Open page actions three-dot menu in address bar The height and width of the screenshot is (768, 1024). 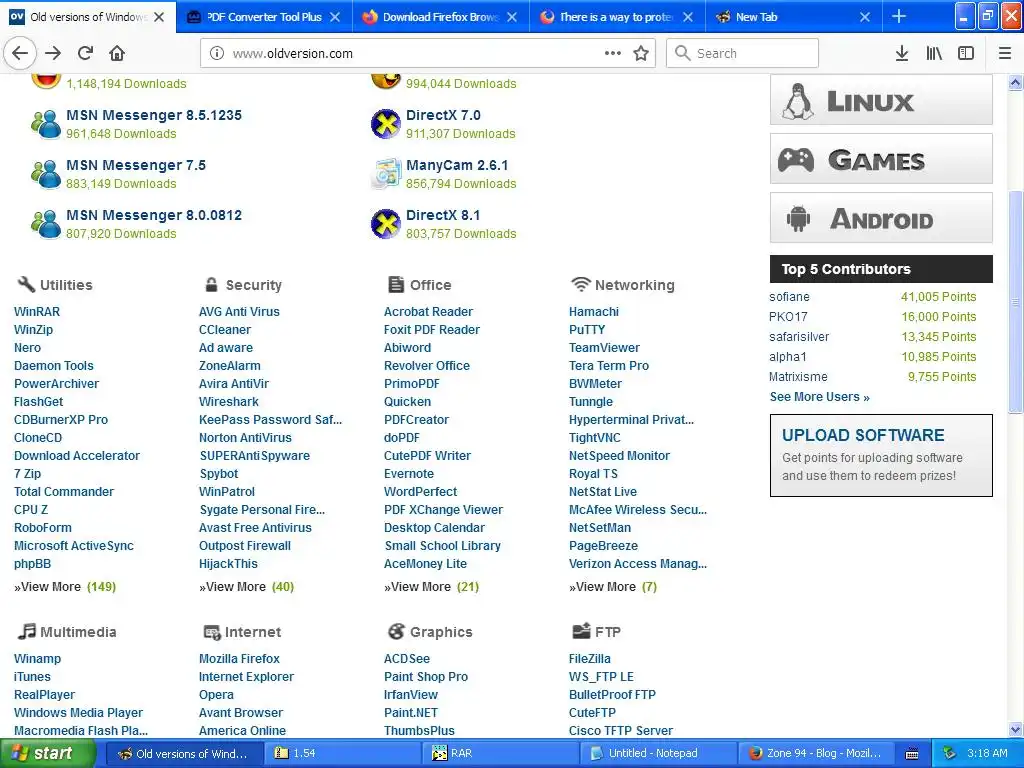tap(613, 54)
